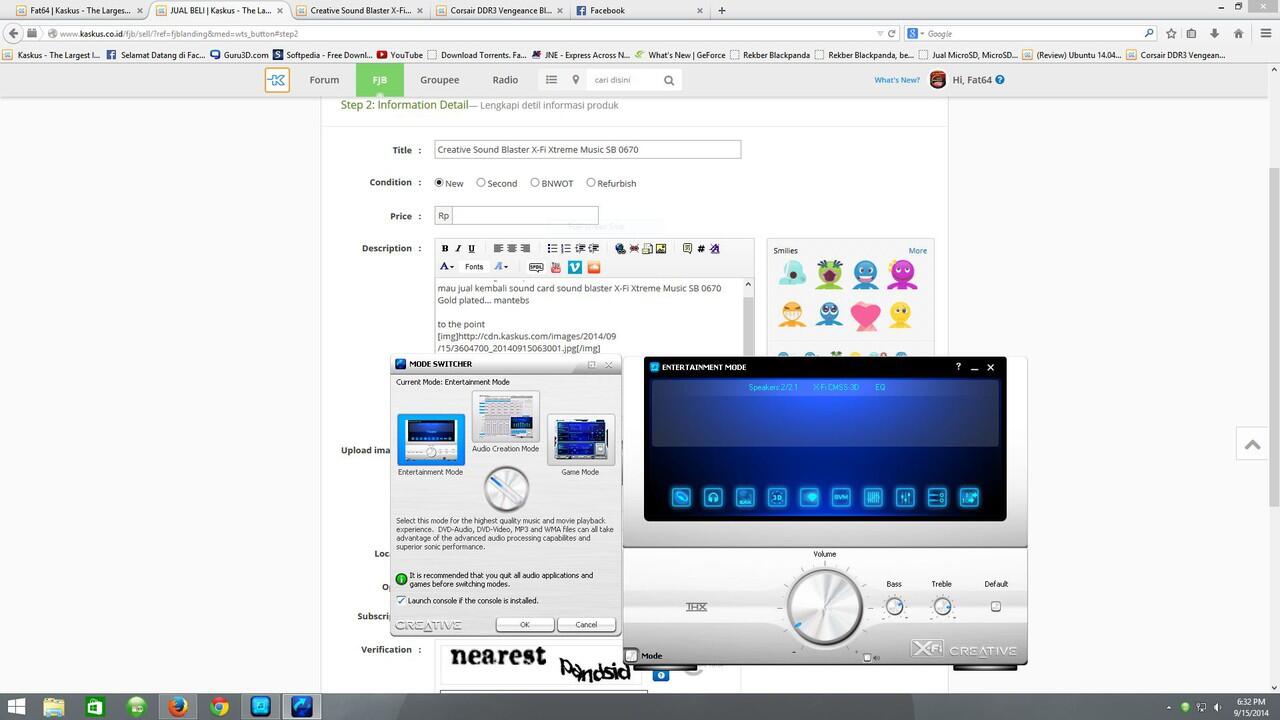1280x720 pixels.
Task: Click the Title input field
Action: pos(588,150)
